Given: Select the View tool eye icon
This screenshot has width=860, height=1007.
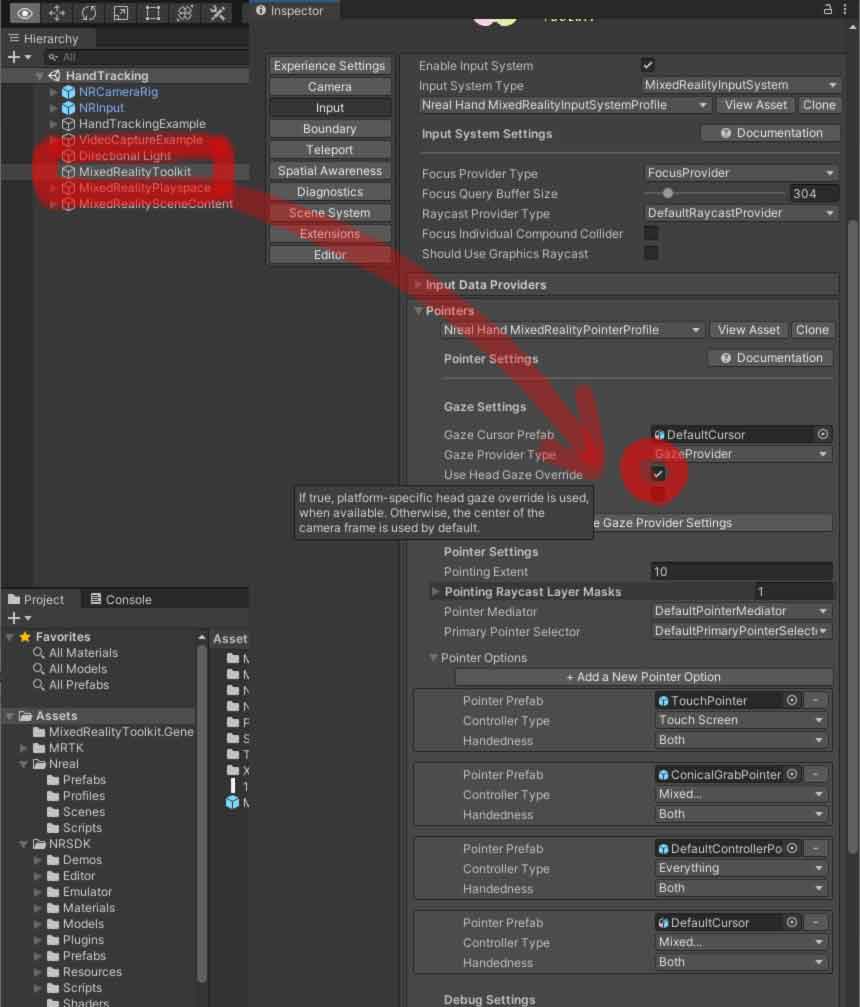Looking at the screenshot, I should point(25,13).
